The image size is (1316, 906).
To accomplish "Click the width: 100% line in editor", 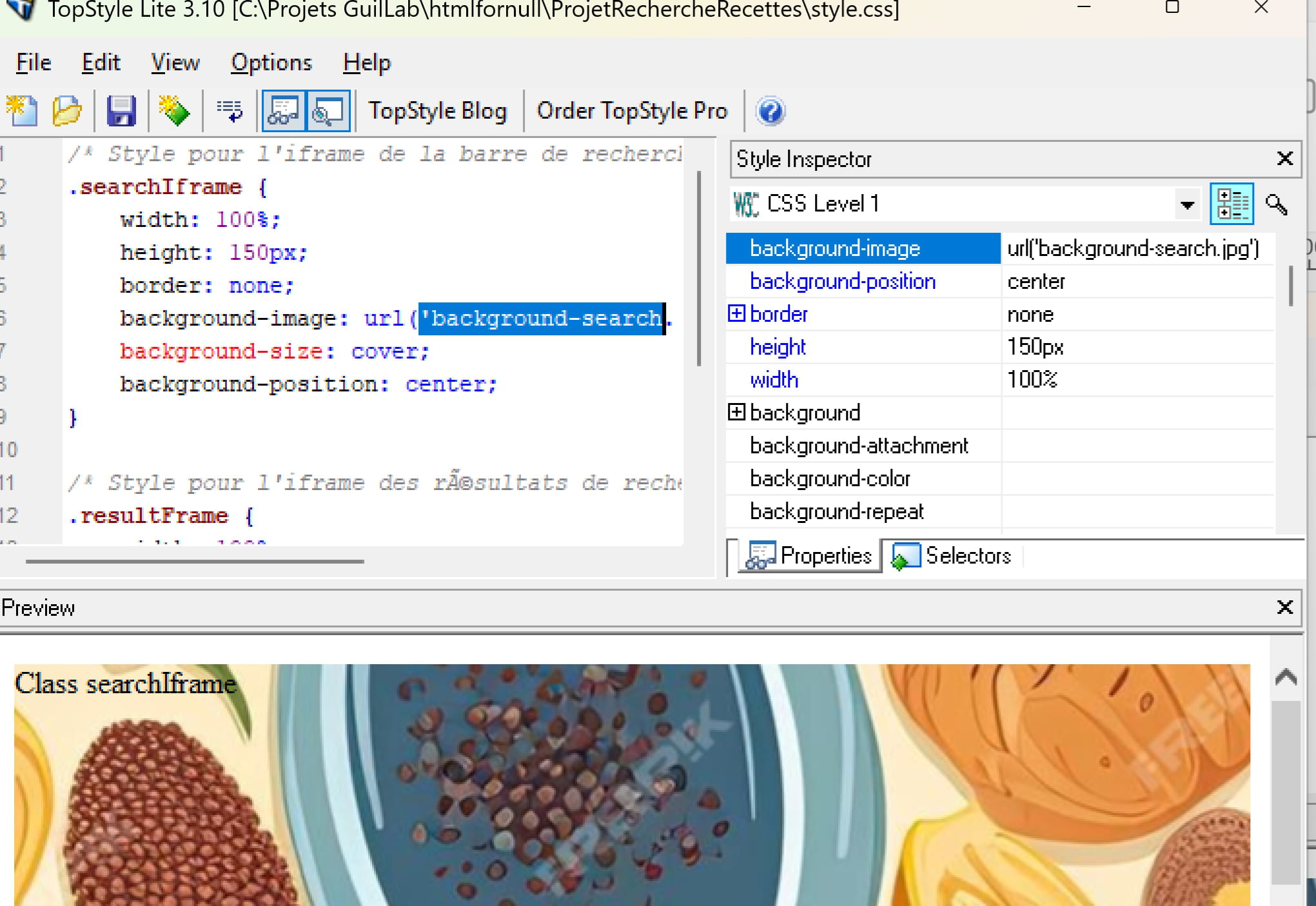I will pyautogui.click(x=200, y=220).
